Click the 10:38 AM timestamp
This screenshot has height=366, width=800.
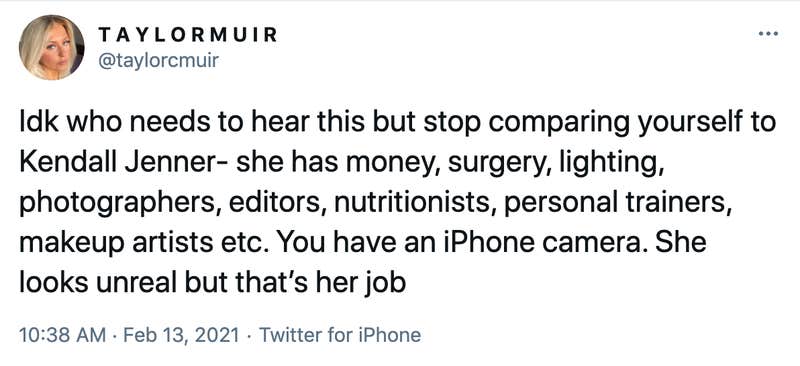click(x=63, y=335)
